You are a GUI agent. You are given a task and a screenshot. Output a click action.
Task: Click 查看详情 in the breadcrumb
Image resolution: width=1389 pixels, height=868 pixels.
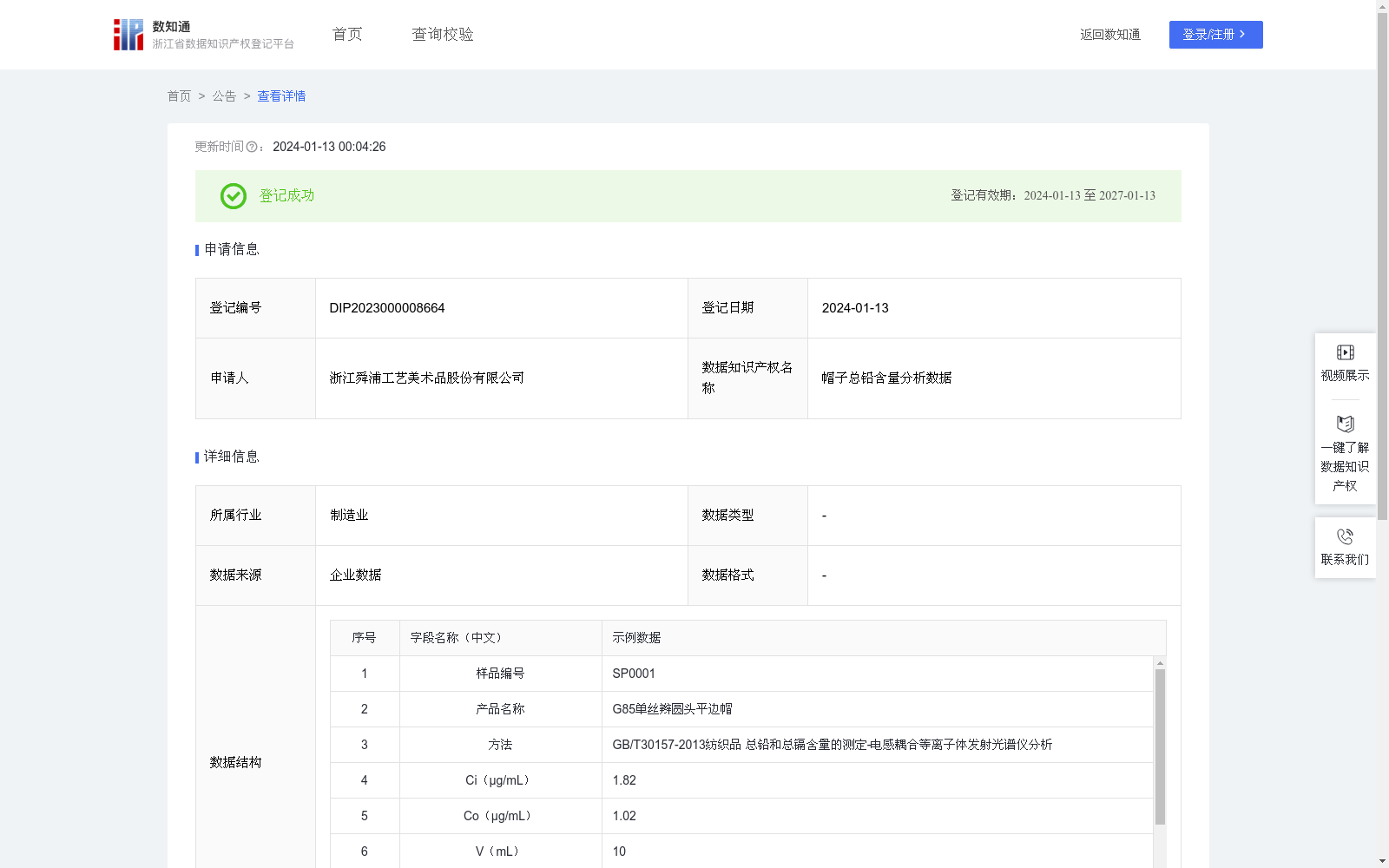[x=281, y=96]
